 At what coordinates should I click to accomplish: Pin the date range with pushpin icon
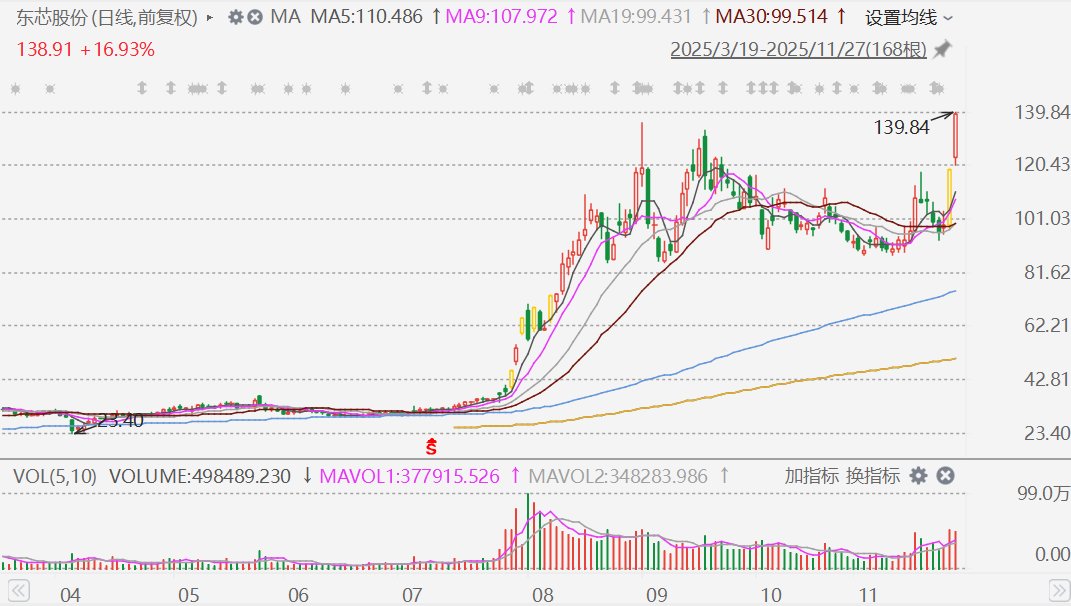[x=943, y=49]
